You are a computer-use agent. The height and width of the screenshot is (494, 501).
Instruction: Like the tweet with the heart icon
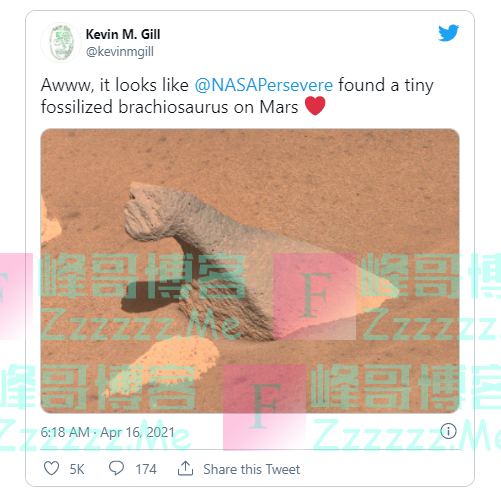(52, 468)
